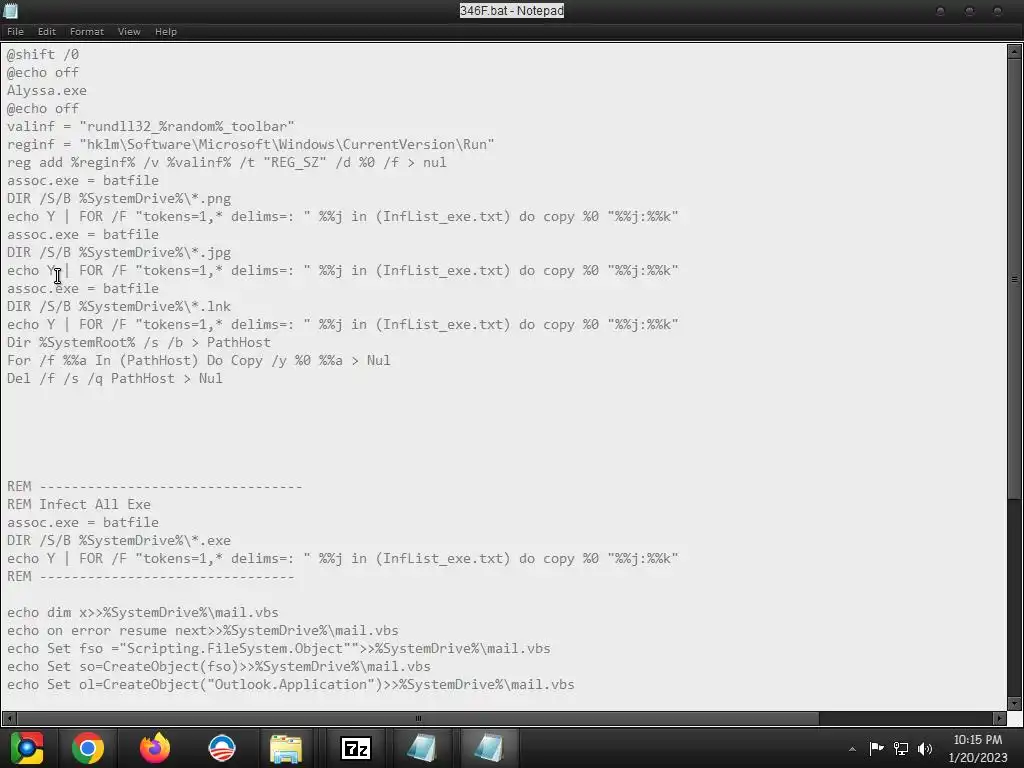Screen dimensions: 1024x768
Task: Click the 'echo Set fso' line
Action: pos(279,648)
